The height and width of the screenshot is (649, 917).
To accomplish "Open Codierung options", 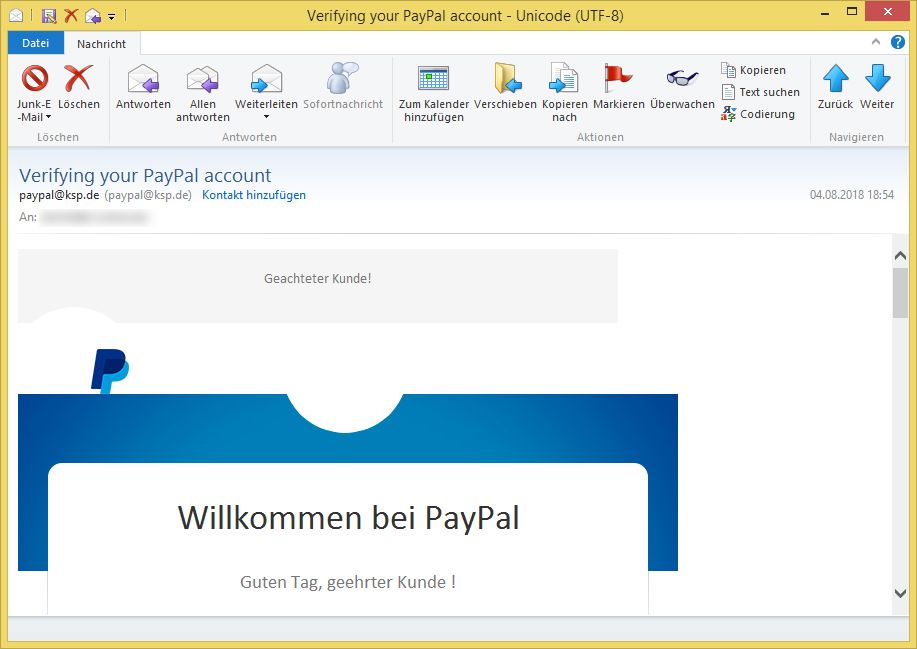I will pos(758,114).
